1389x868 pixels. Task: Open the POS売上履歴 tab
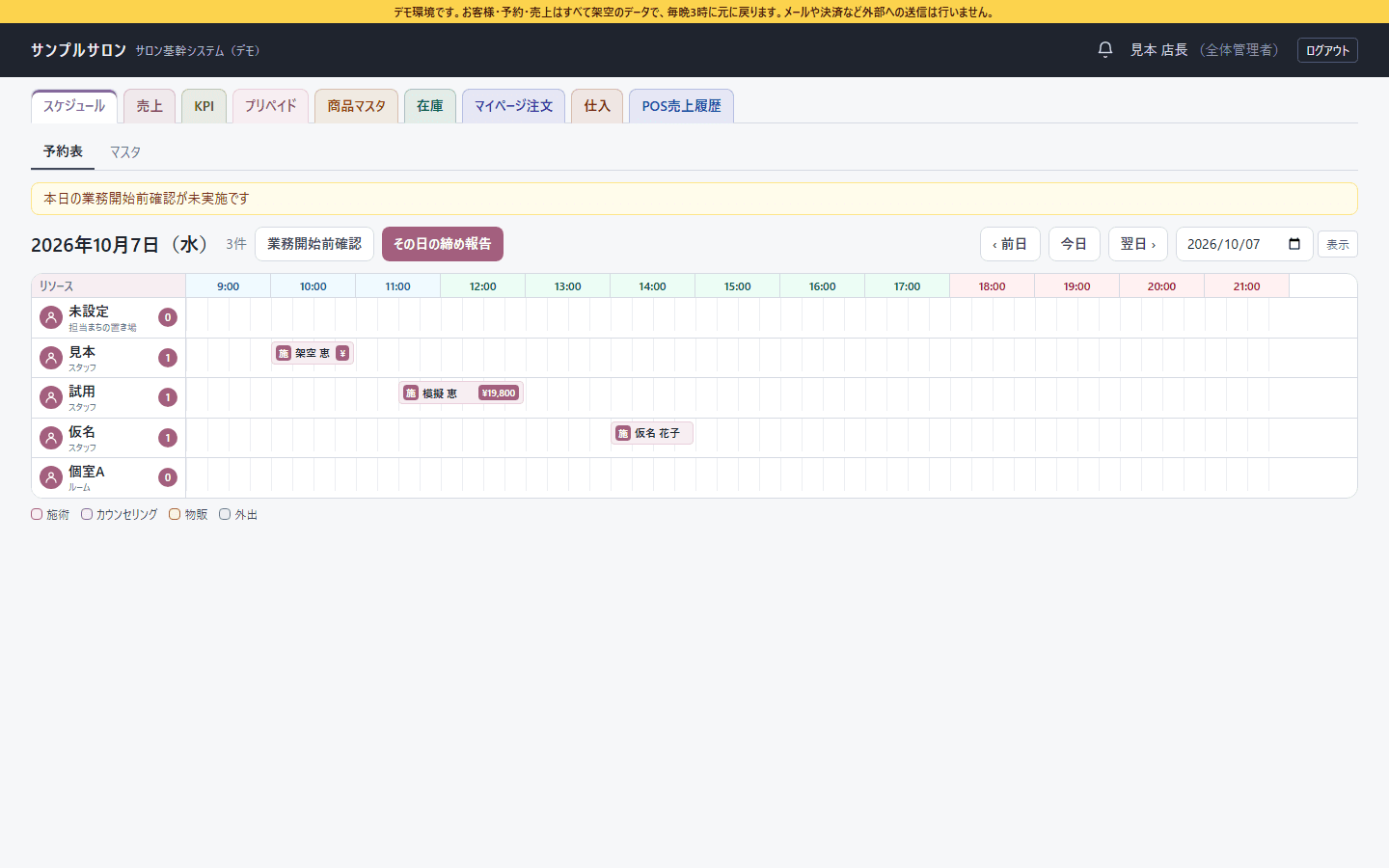point(681,106)
